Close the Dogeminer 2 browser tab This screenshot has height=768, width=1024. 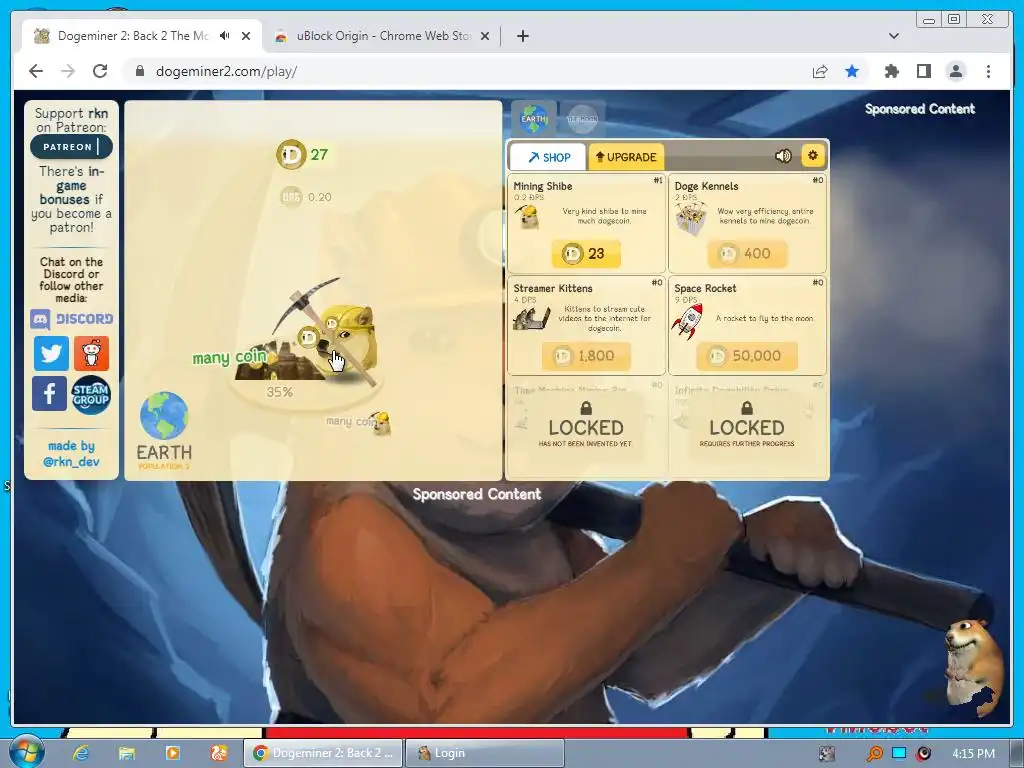tap(246, 36)
